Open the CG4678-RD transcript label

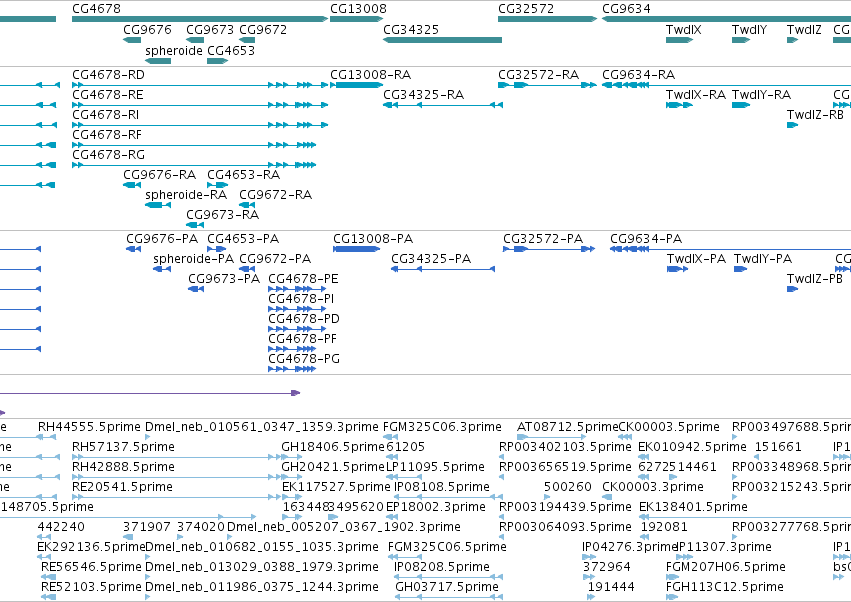click(108, 75)
